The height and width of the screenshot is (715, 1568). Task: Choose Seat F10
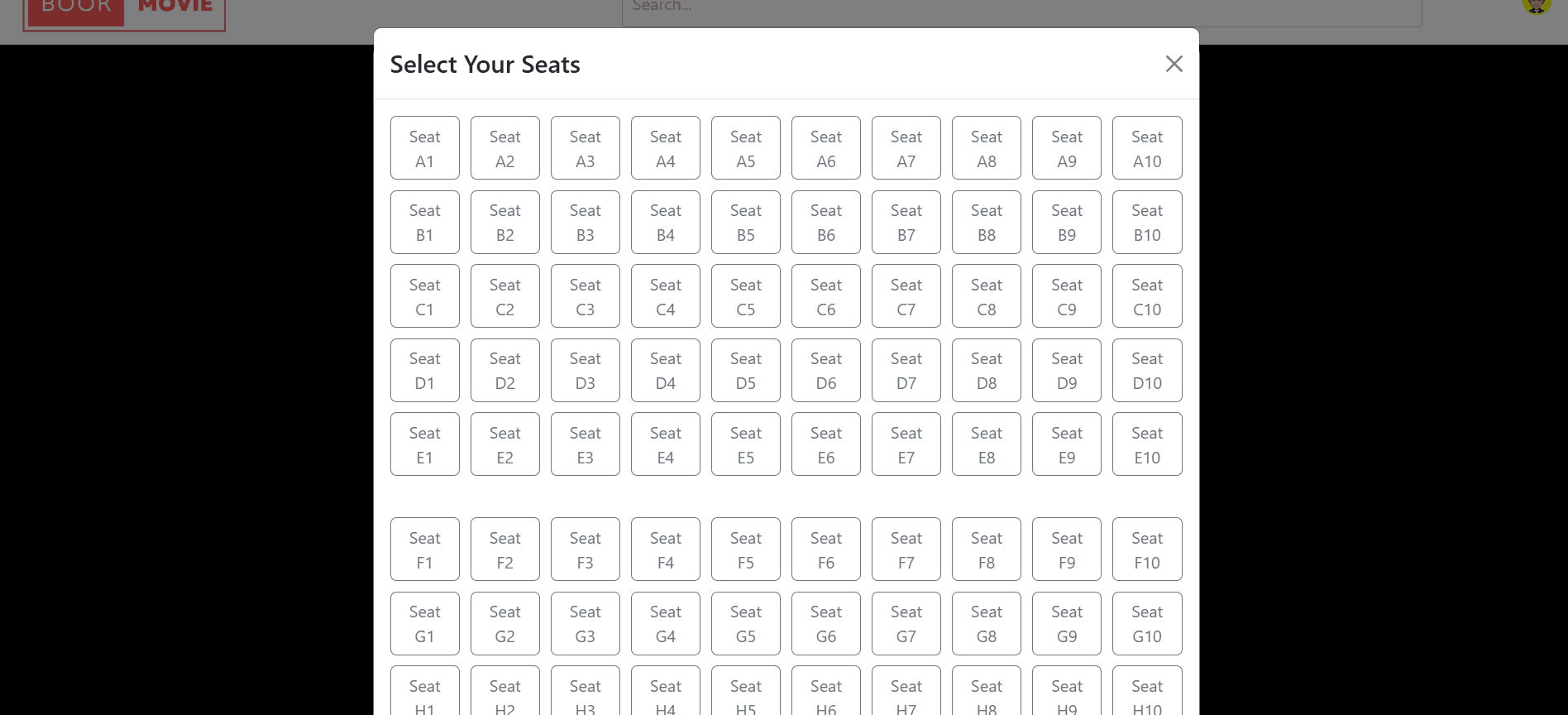coord(1147,549)
